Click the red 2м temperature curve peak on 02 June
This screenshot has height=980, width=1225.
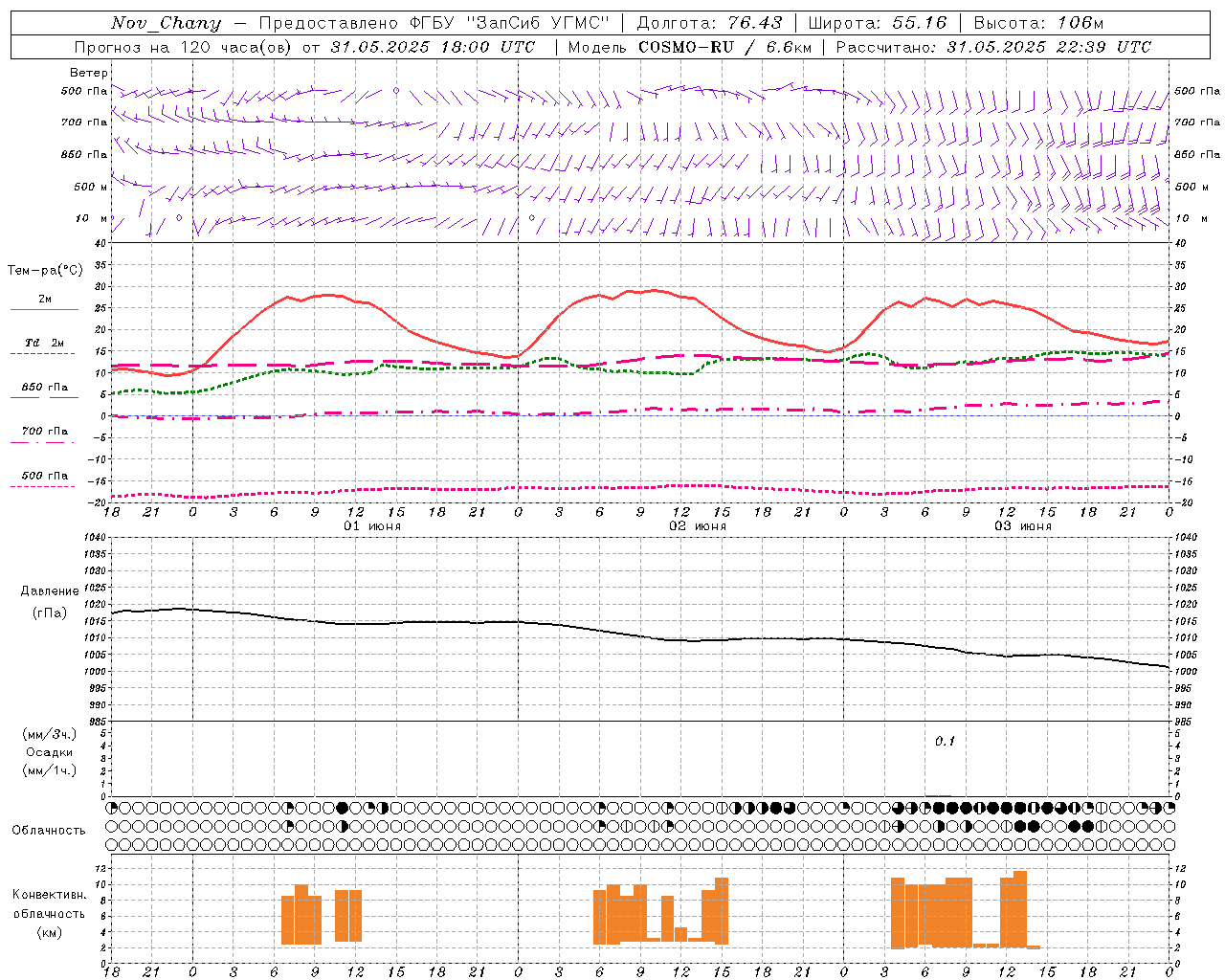click(x=655, y=290)
